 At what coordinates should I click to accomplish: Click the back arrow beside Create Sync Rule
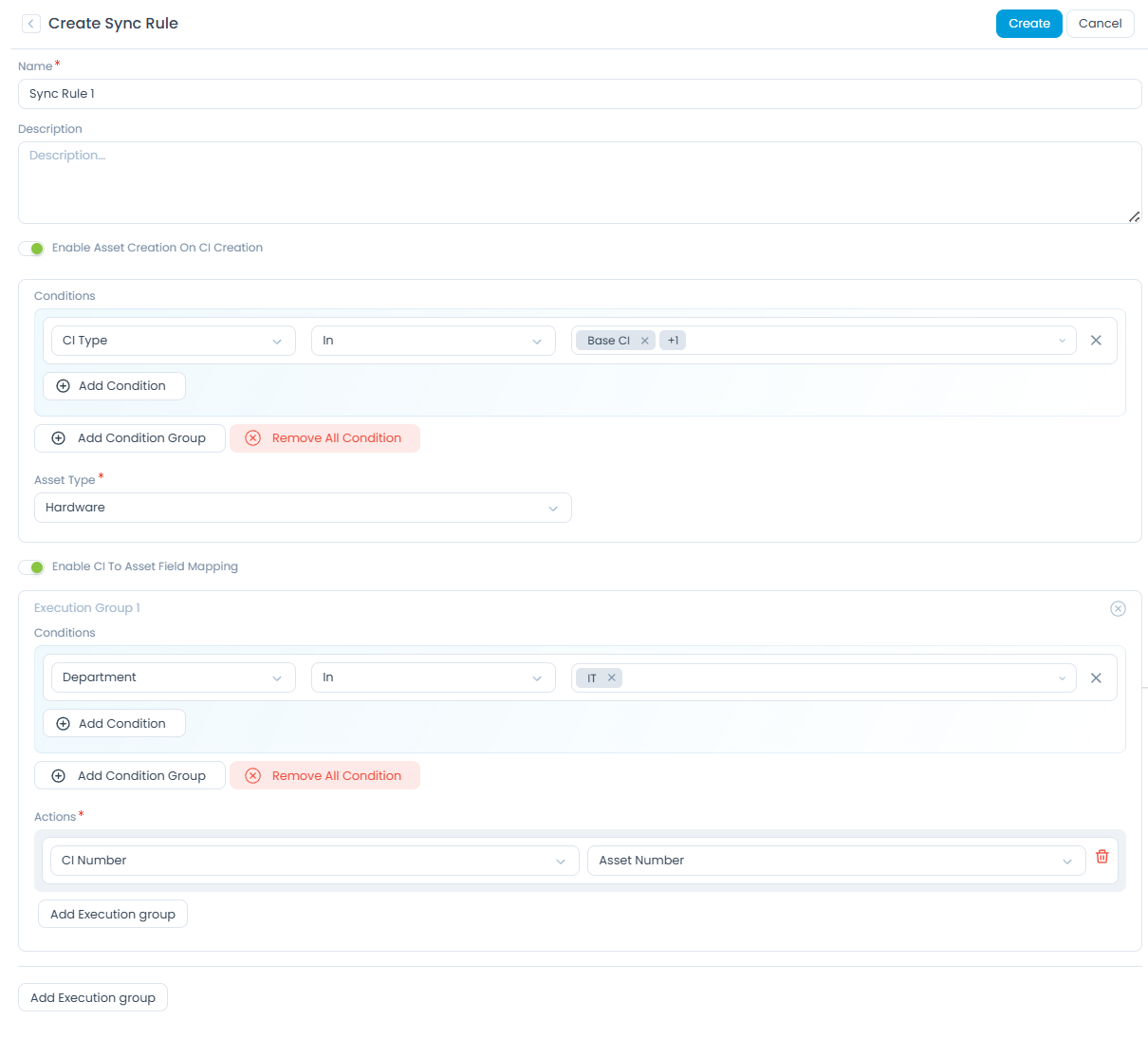click(x=31, y=24)
